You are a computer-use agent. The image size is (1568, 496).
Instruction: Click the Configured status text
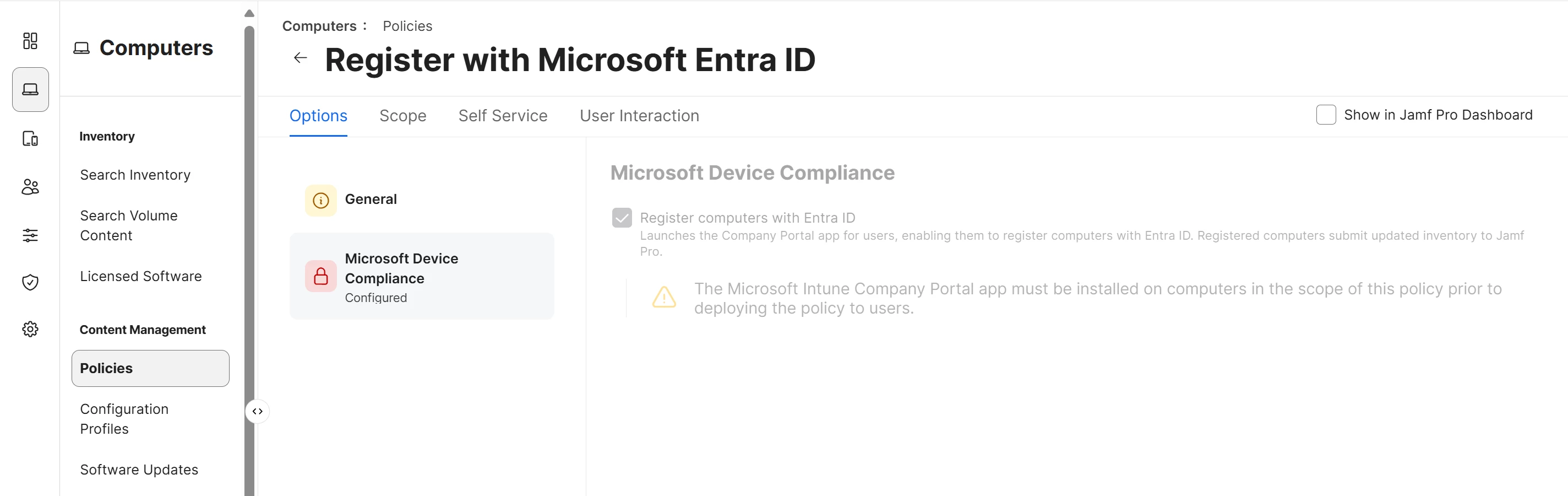pos(375,298)
